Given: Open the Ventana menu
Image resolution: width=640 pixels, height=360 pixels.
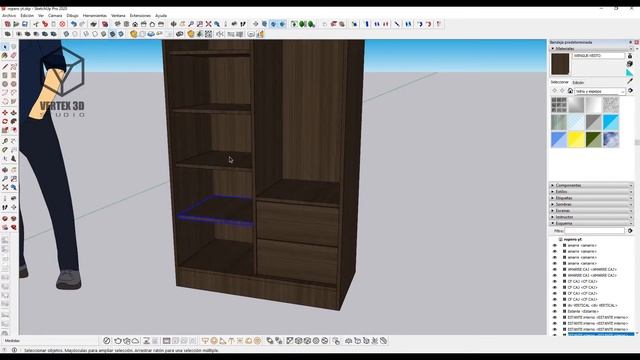Looking at the screenshot, I should [x=118, y=16].
